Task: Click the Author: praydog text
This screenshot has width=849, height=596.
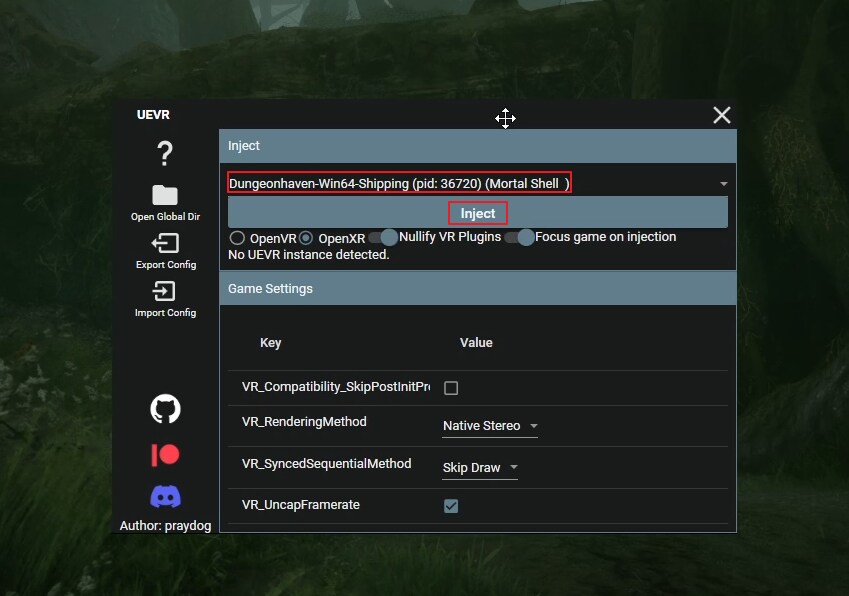Action: click(165, 526)
